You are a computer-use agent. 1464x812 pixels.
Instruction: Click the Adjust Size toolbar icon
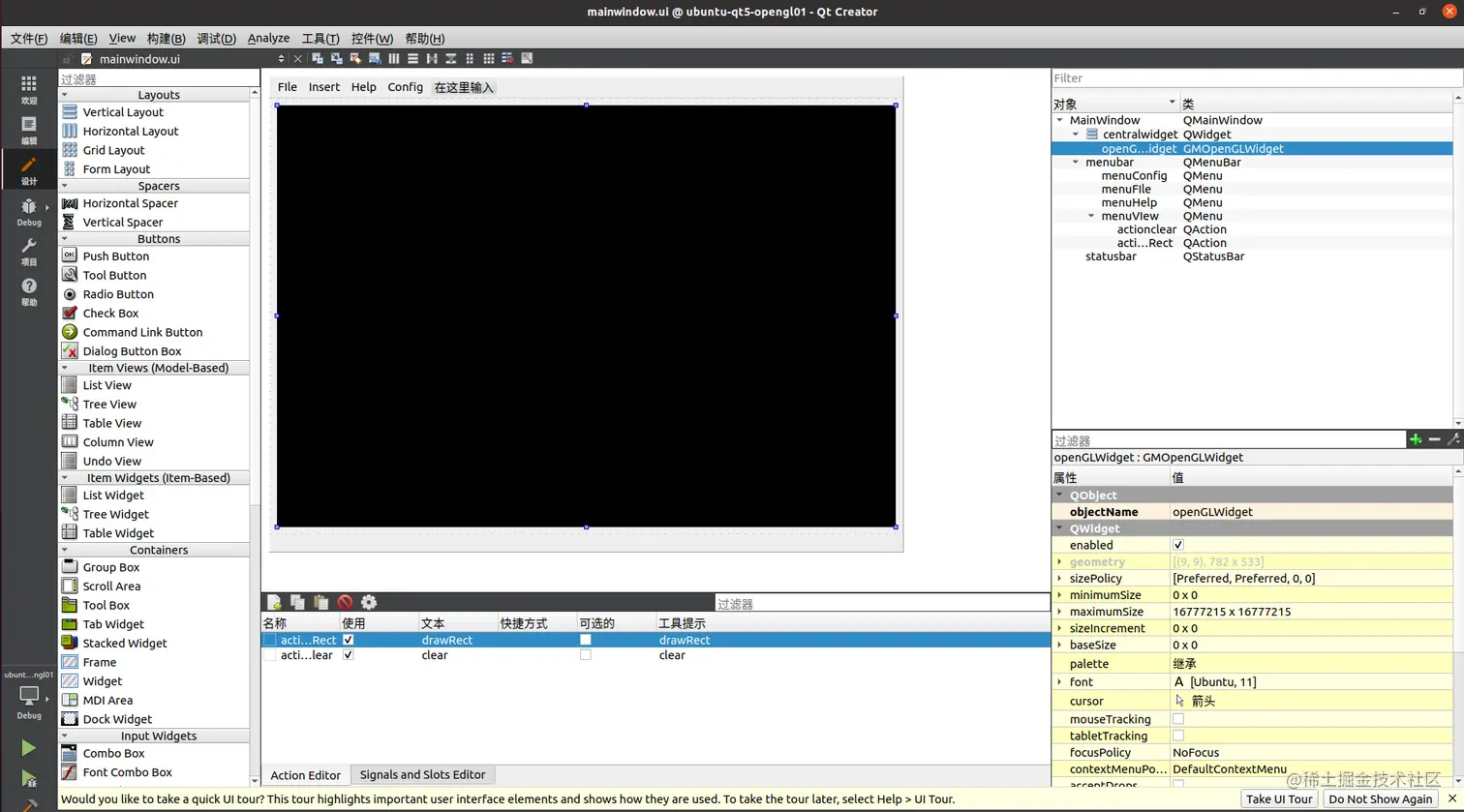(x=527, y=59)
